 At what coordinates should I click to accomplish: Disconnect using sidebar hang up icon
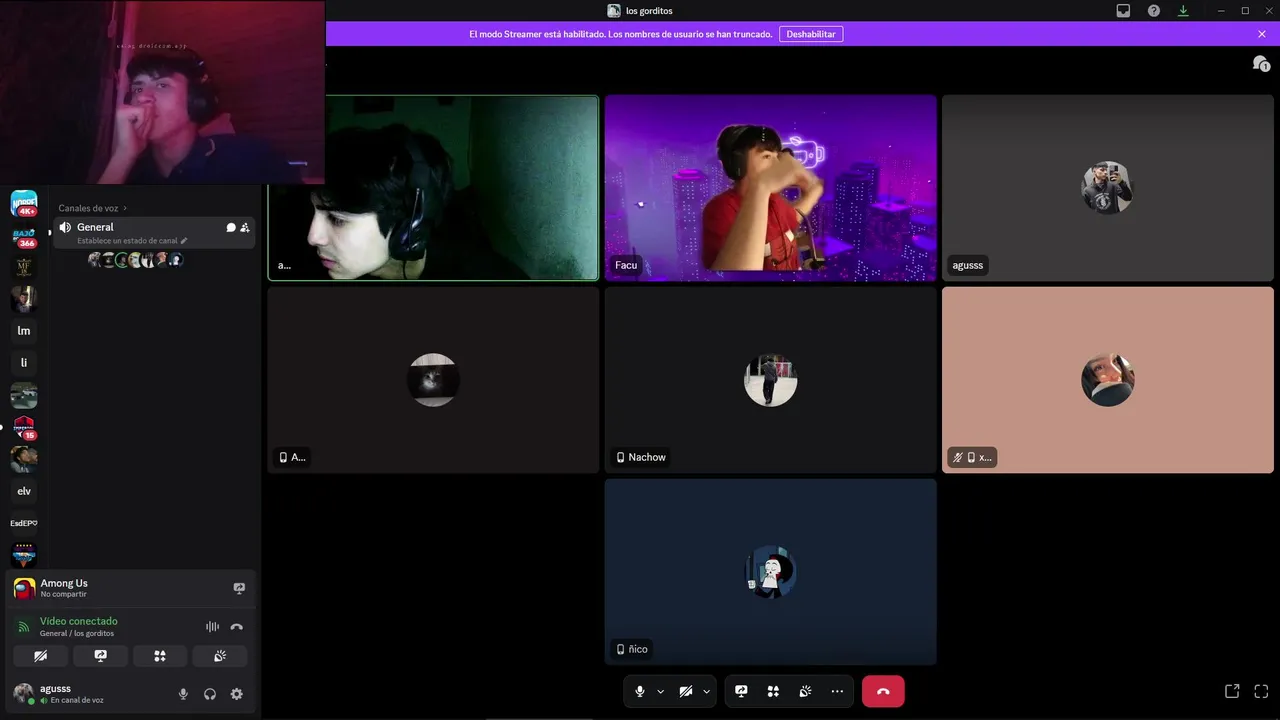pyautogui.click(x=237, y=627)
